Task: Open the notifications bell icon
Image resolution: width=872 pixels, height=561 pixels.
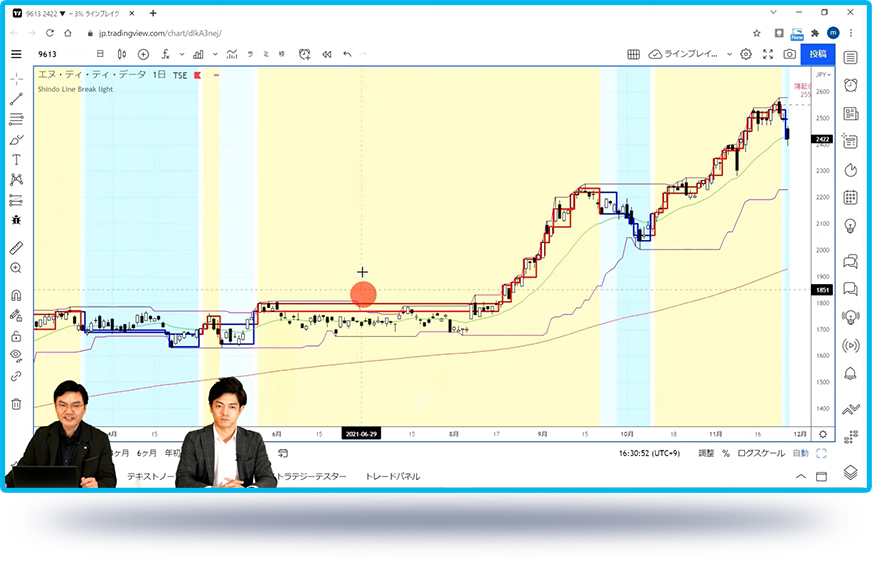Action: tap(850, 373)
